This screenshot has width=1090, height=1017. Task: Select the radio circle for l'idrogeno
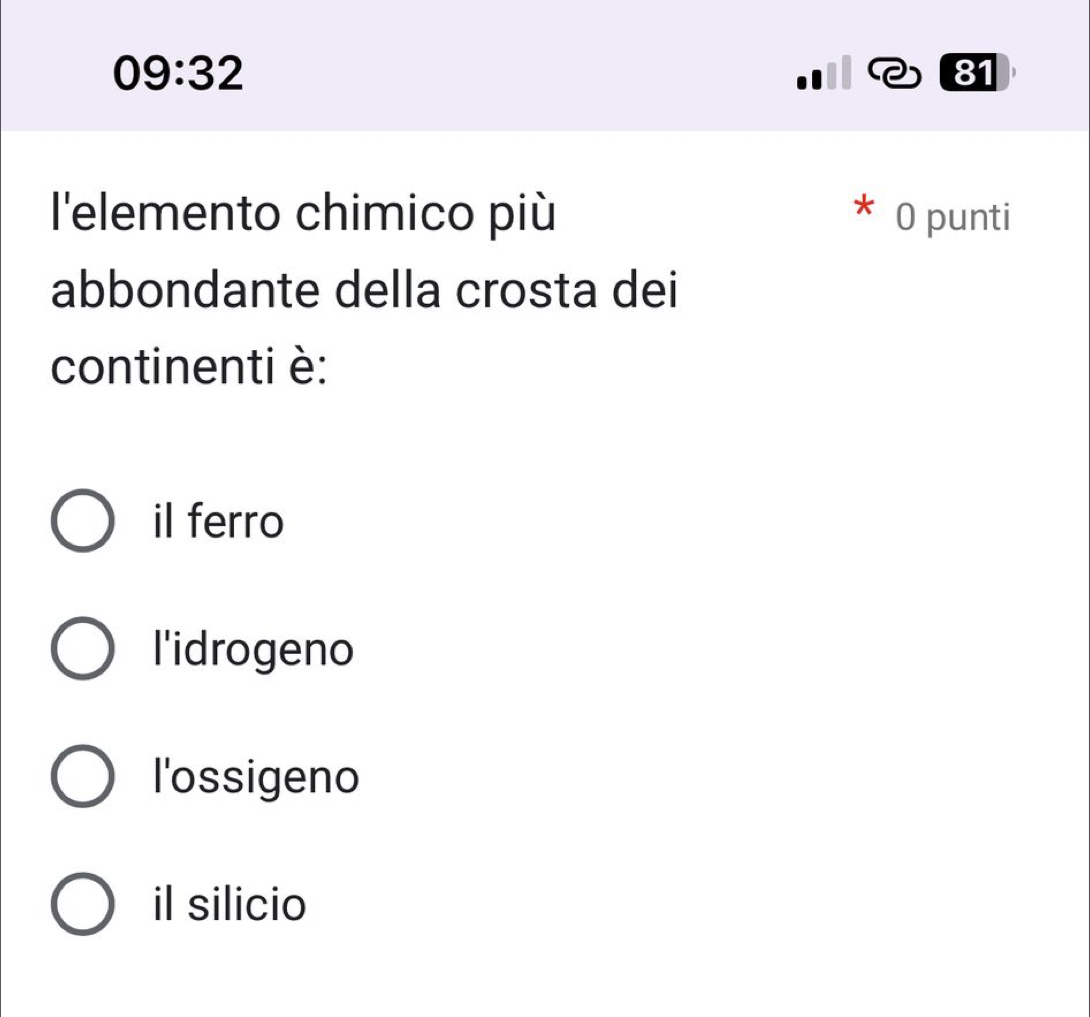[x=82, y=650]
